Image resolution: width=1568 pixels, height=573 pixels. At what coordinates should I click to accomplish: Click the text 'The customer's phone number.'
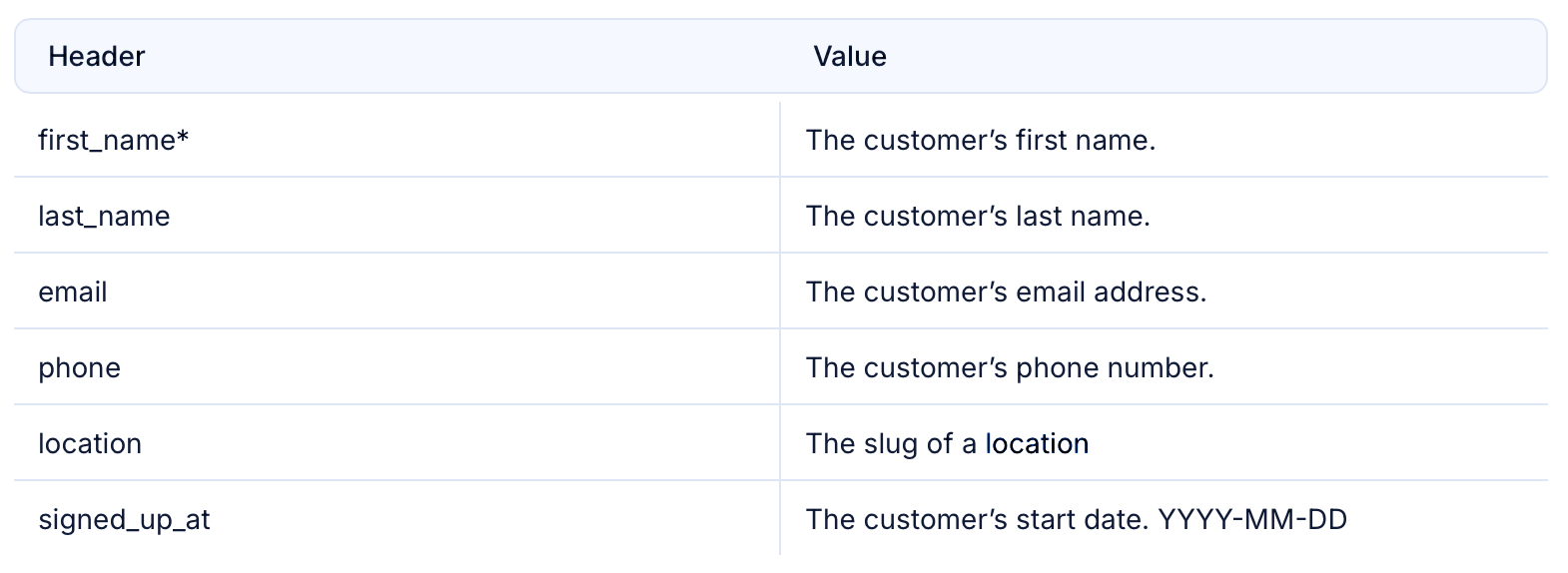(x=1010, y=367)
